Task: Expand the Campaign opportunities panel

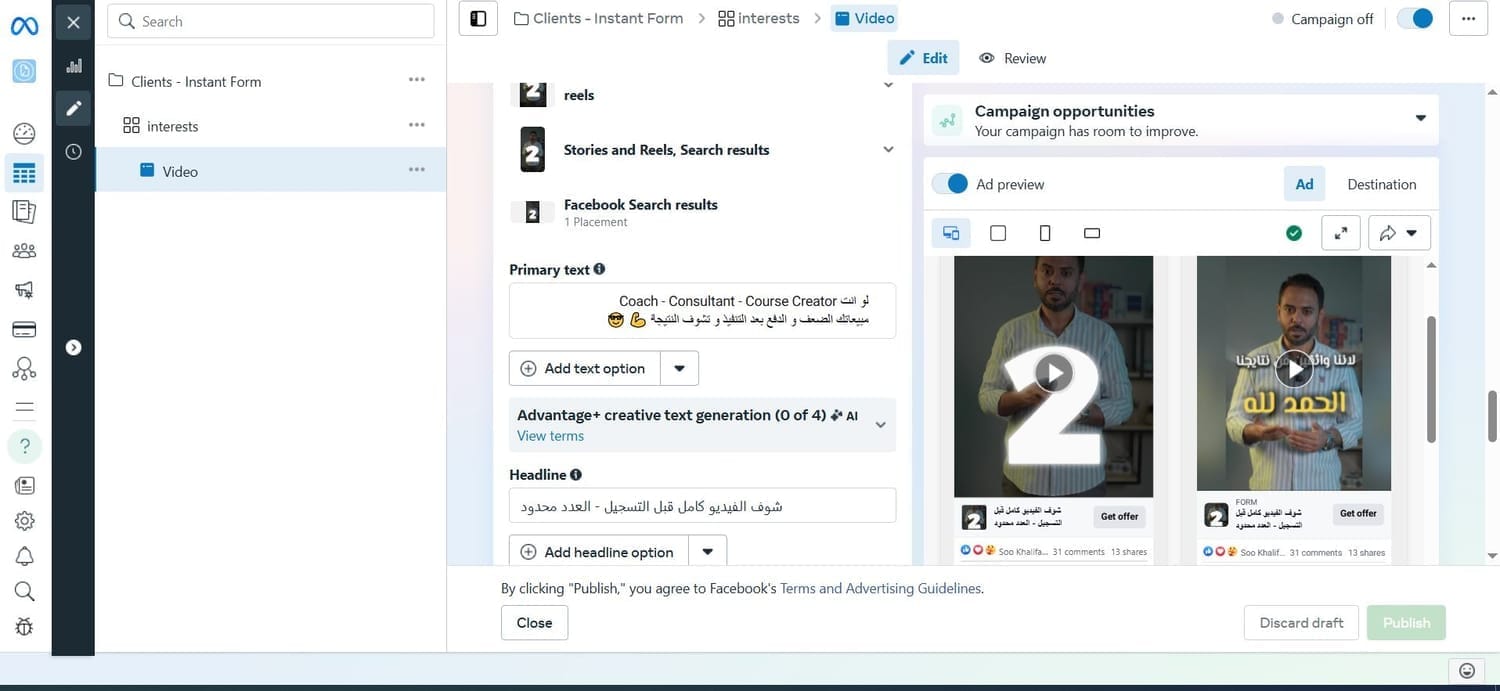Action: point(1421,118)
